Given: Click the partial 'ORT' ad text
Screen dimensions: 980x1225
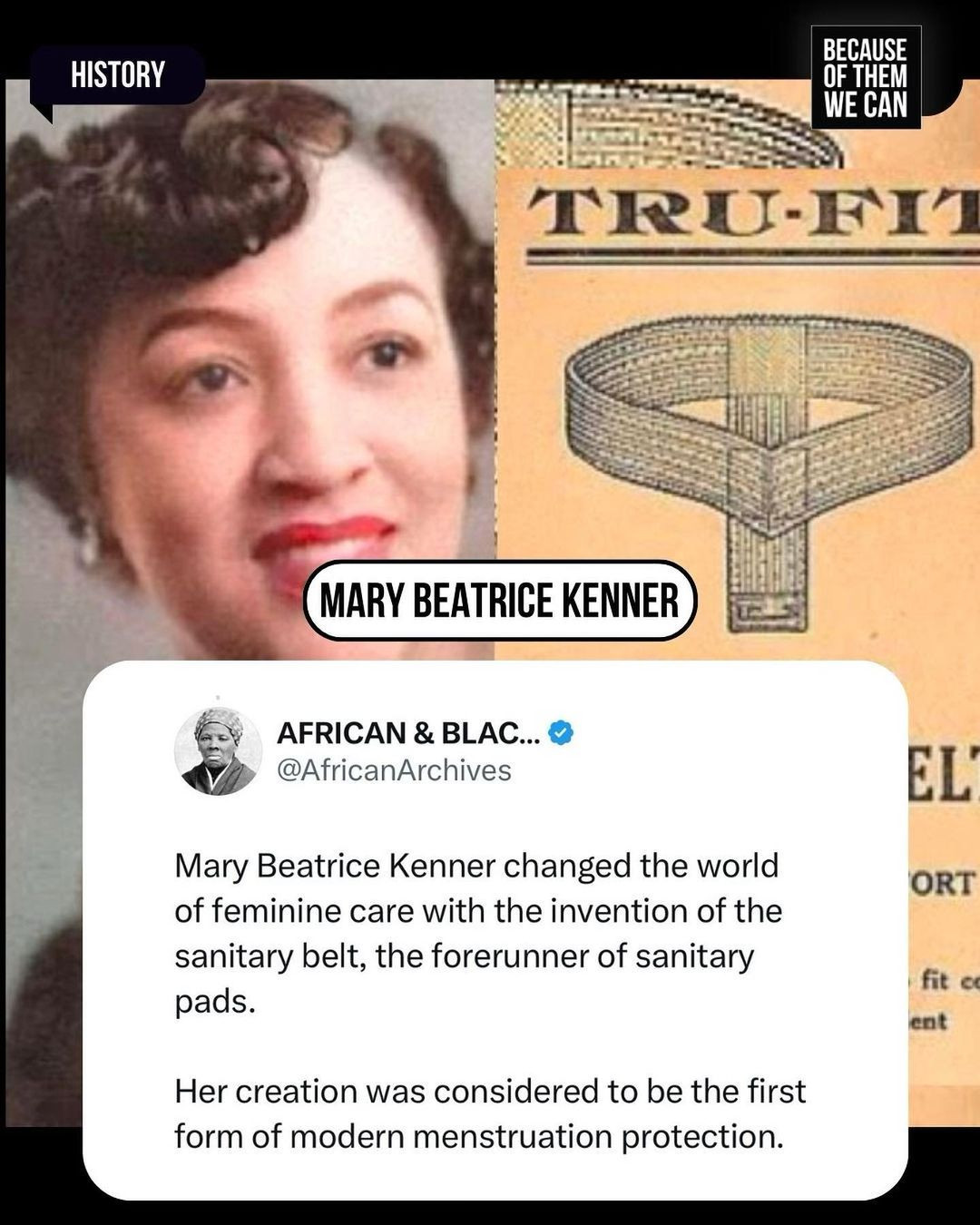Looking at the screenshot, I should click(x=942, y=883).
